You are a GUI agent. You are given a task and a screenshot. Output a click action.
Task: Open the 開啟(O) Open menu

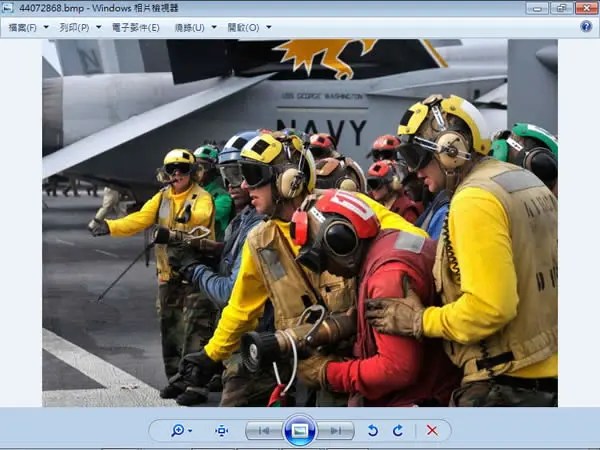(243, 28)
